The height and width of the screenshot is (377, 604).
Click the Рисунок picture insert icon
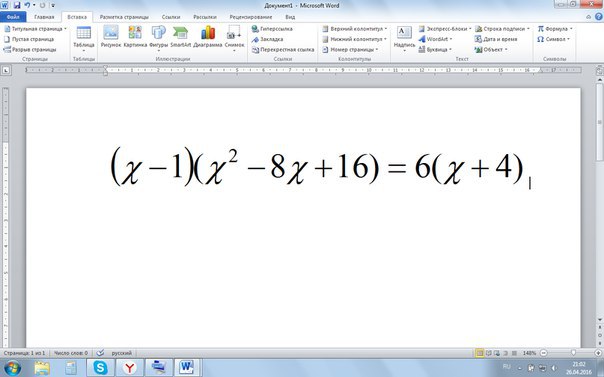point(111,37)
